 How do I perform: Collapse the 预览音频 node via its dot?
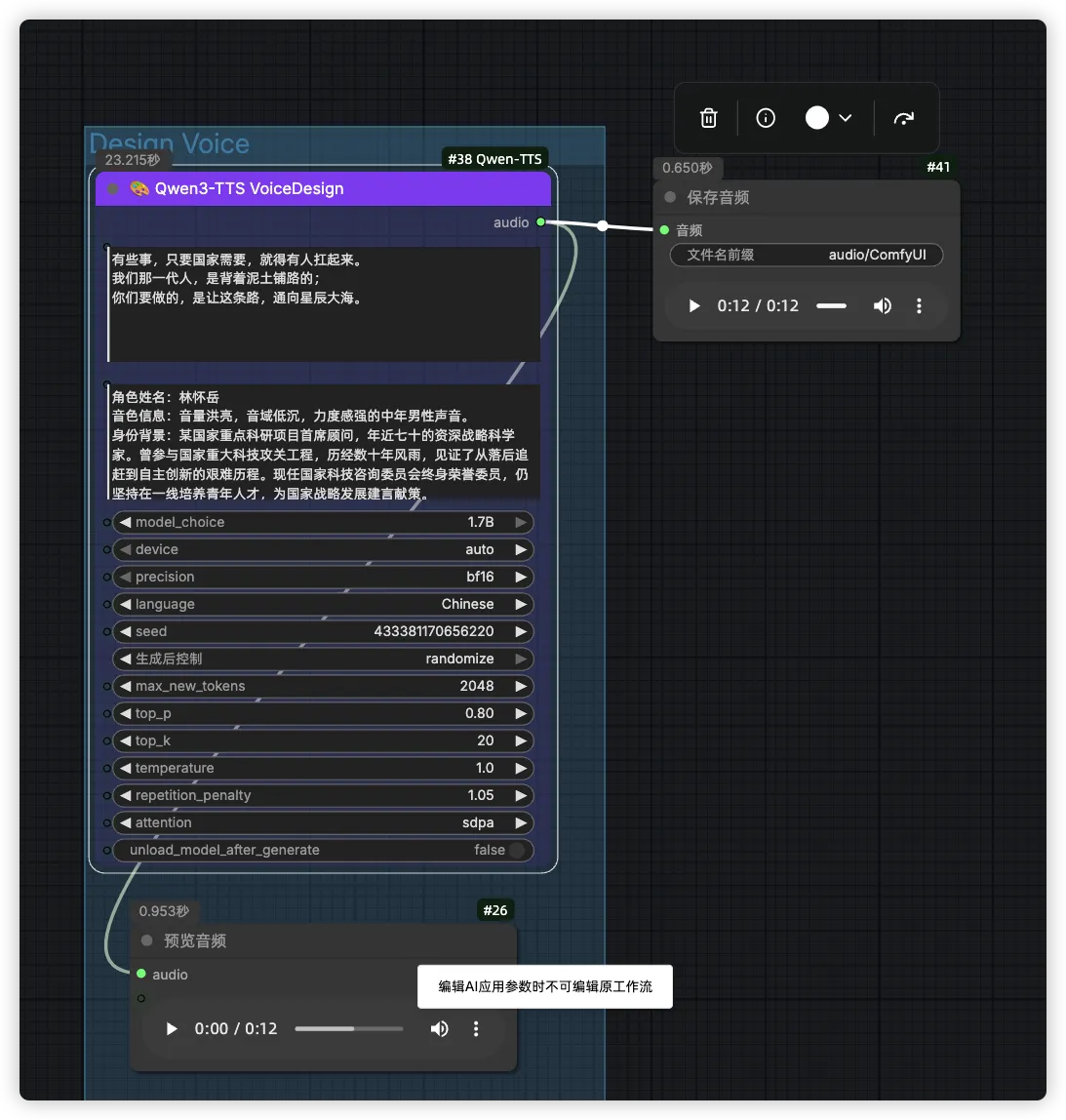[x=147, y=940]
